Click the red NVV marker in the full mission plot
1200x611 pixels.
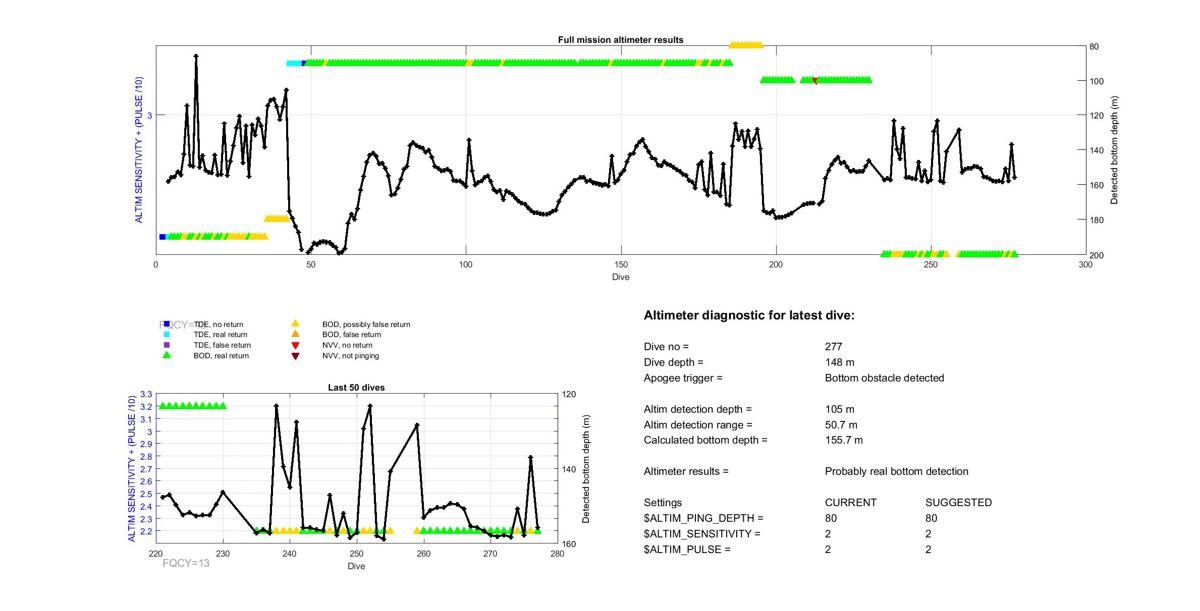coord(815,80)
